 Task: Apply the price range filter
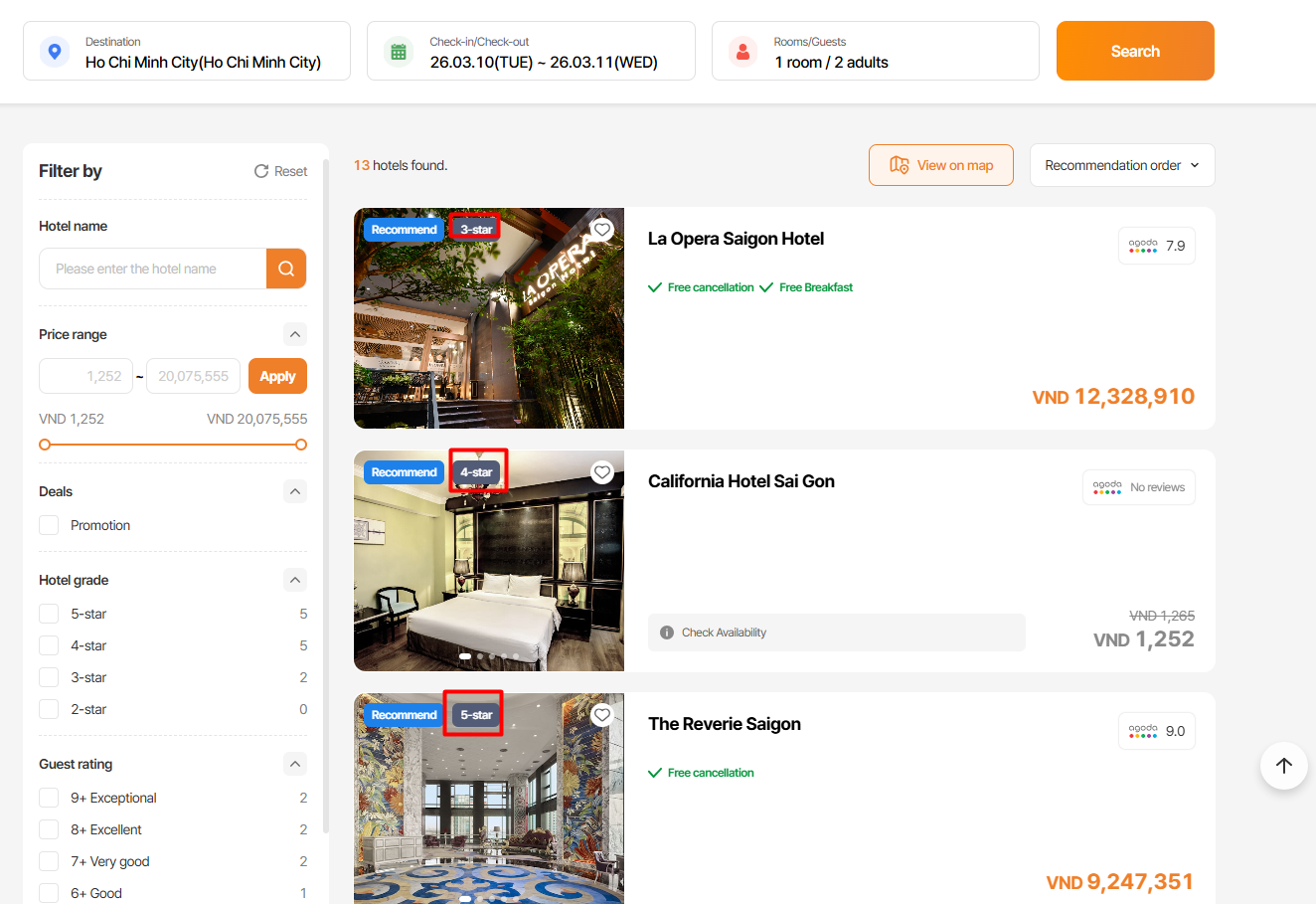click(277, 376)
